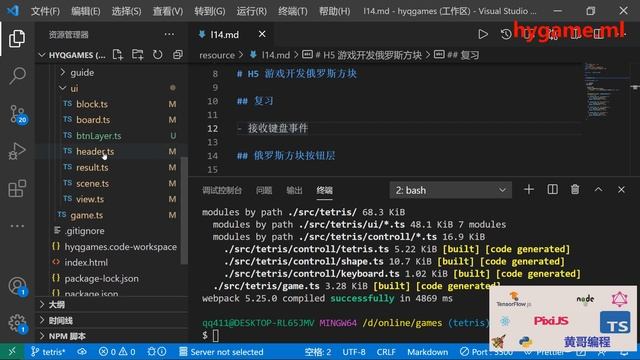Open 查看(V) menu
640x360 pixels.
point(168,11)
